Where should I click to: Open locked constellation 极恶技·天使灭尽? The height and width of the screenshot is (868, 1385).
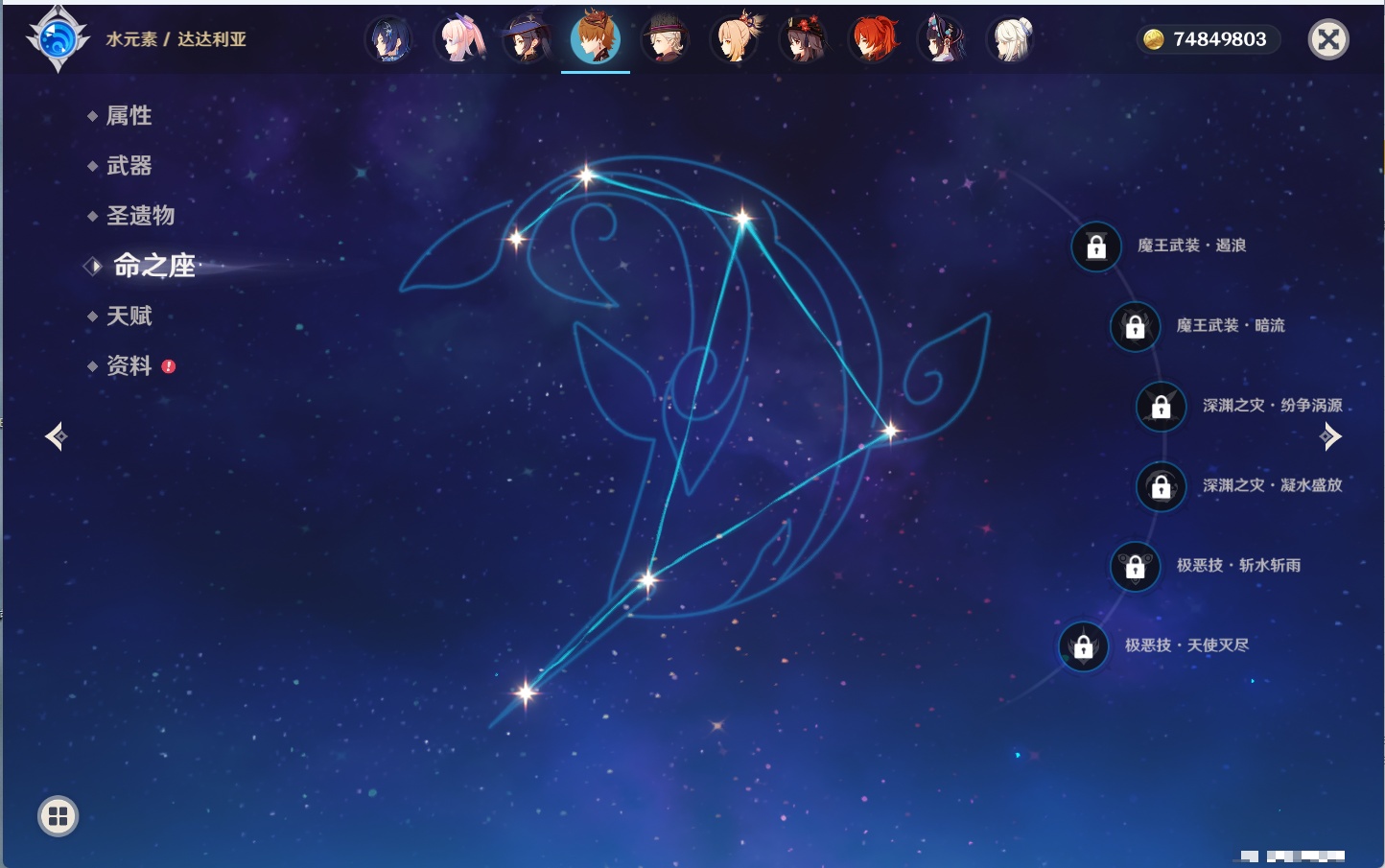(1084, 645)
